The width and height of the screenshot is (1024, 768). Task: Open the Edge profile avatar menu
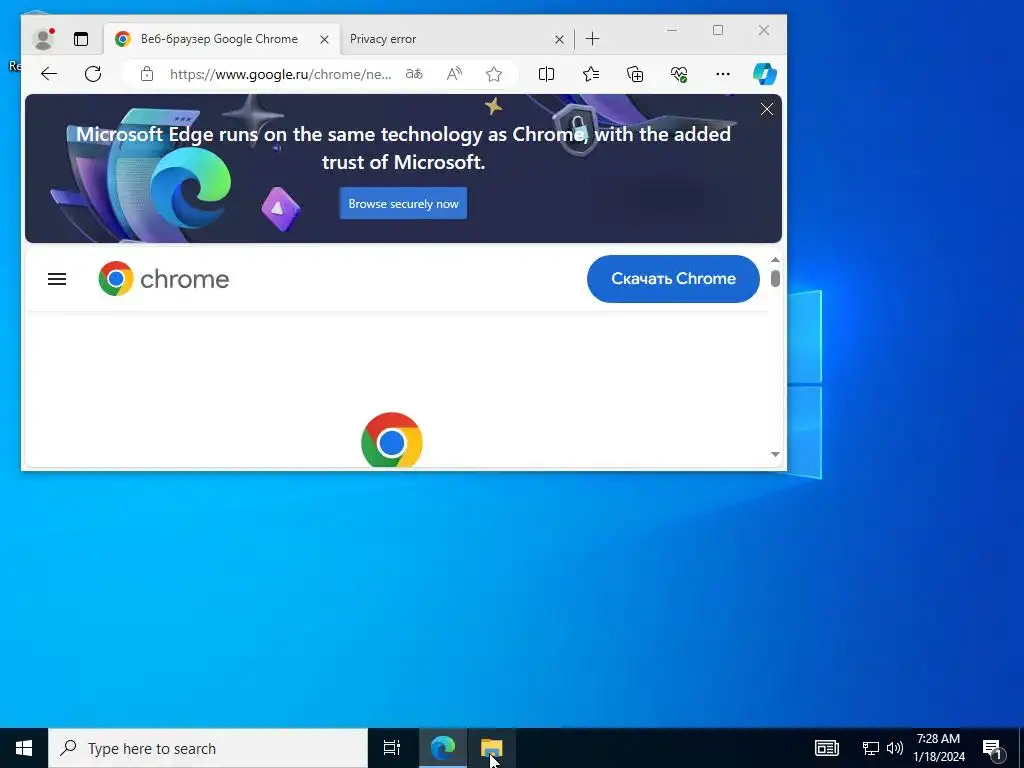(43, 39)
